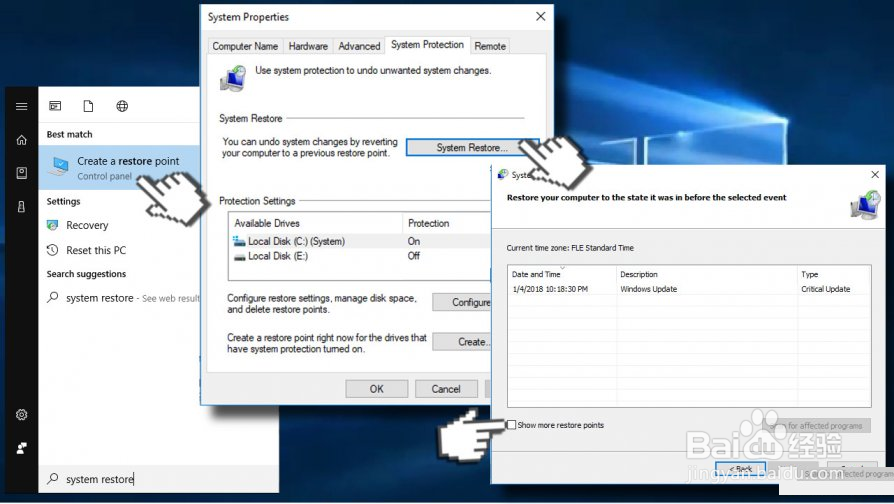Click the 1/4/2018 10:18:30 PM cell
The image size is (894, 504).
(x=550, y=289)
